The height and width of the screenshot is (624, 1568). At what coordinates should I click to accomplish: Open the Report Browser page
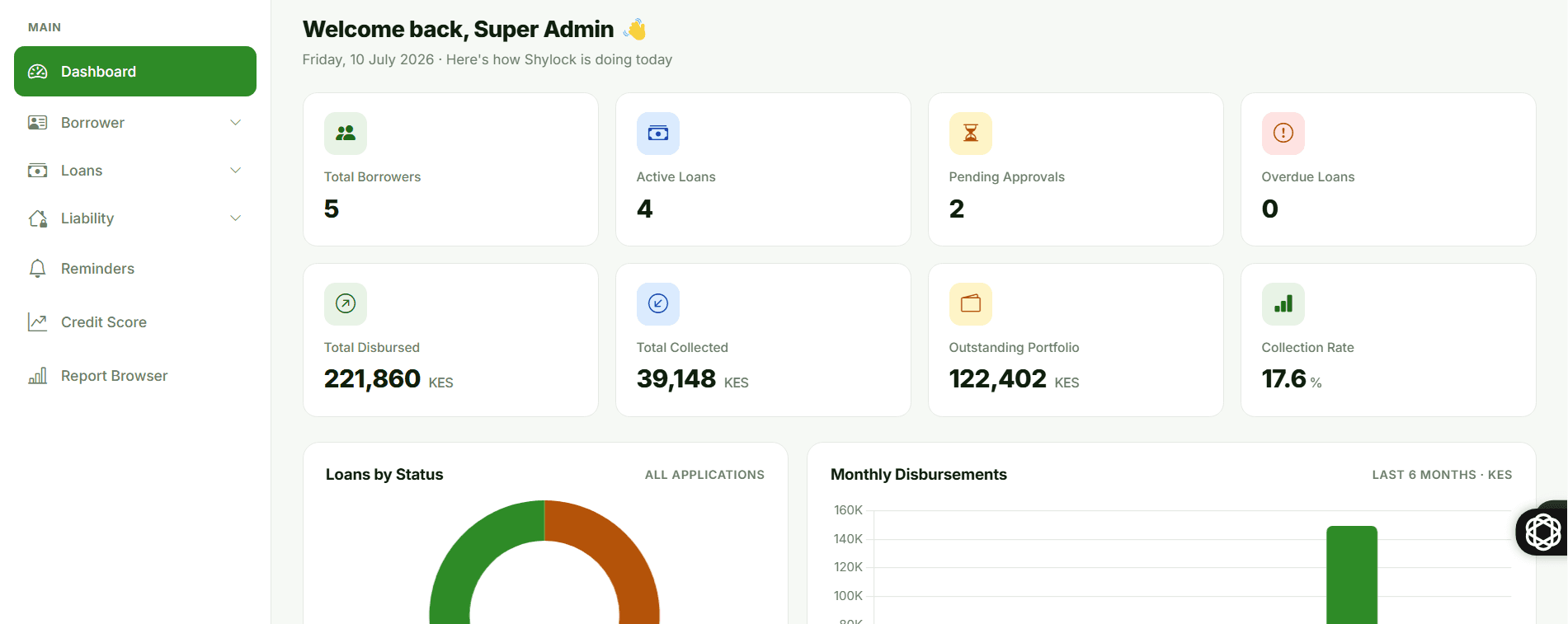(x=135, y=376)
